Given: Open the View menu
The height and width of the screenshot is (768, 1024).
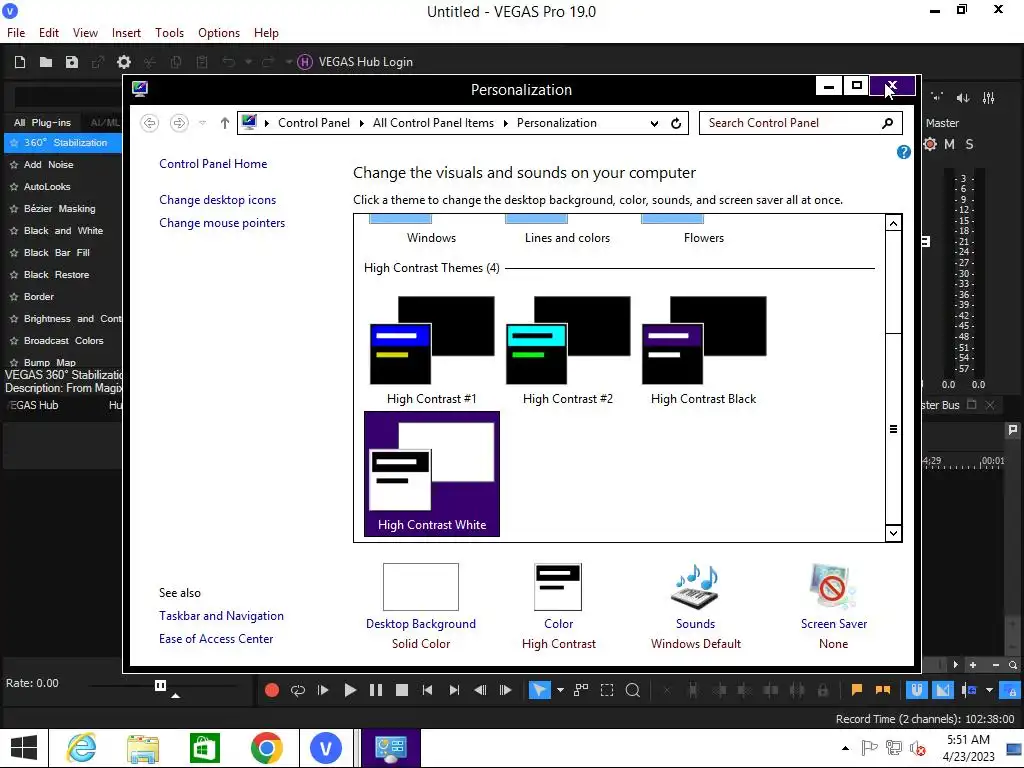Looking at the screenshot, I should point(86,33).
